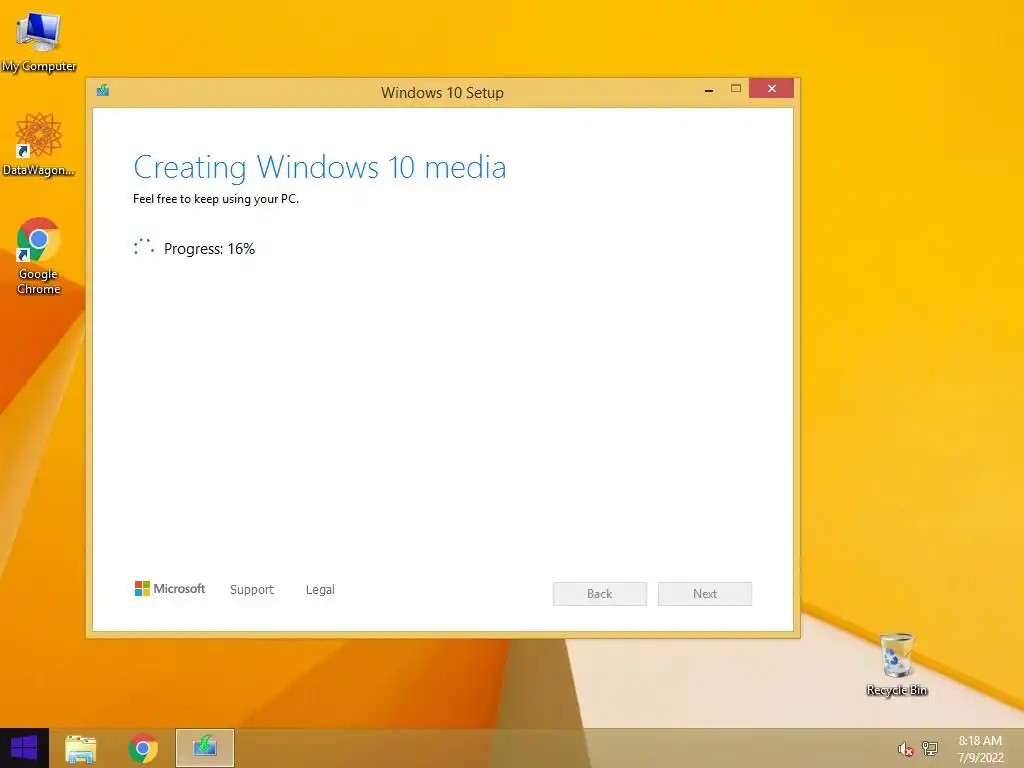This screenshot has width=1024, height=768.
Task: Maximize the Windows 10 Setup window
Action: pyautogui.click(x=736, y=89)
